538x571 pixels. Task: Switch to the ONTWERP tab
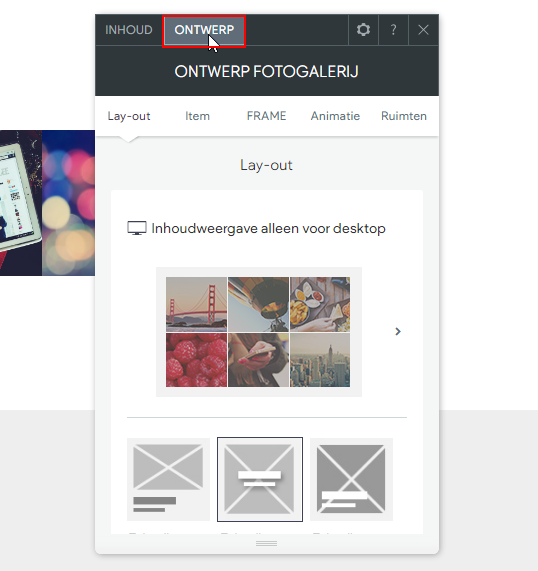[x=204, y=31]
